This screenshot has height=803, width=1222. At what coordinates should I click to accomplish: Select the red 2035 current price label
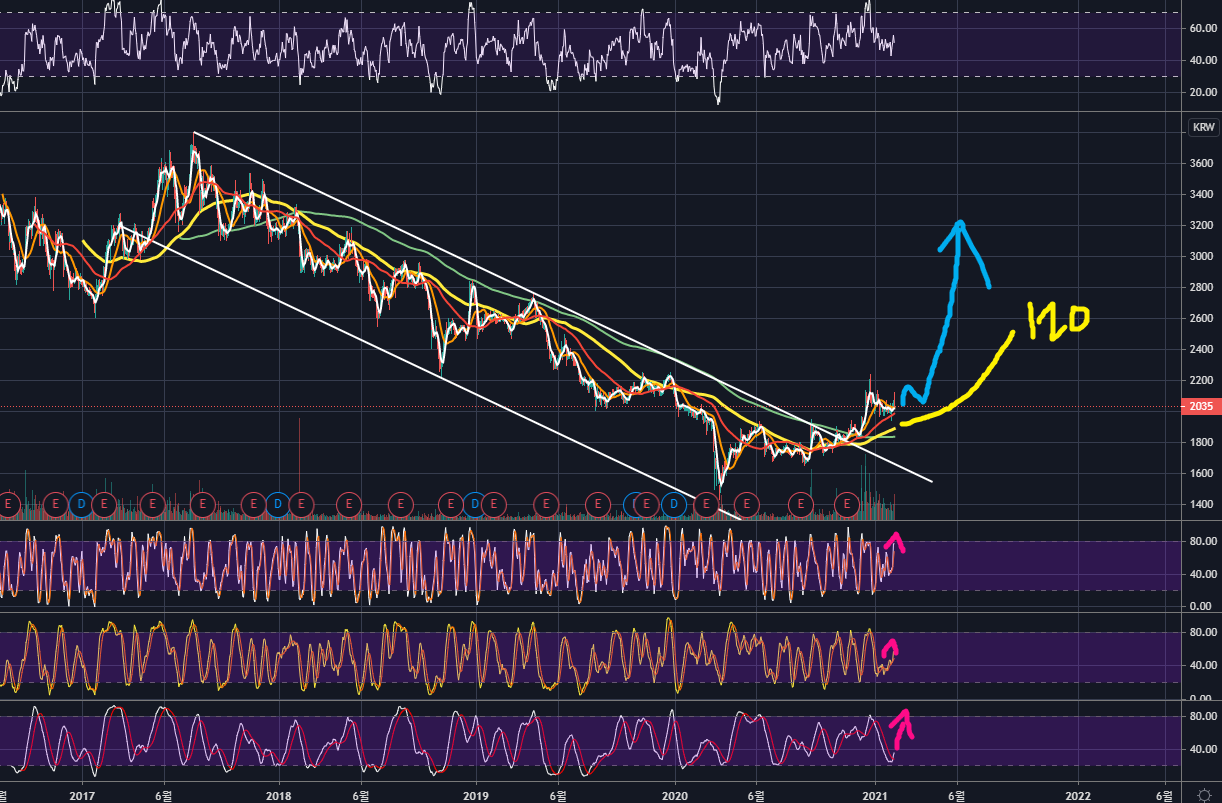pyautogui.click(x=1203, y=407)
